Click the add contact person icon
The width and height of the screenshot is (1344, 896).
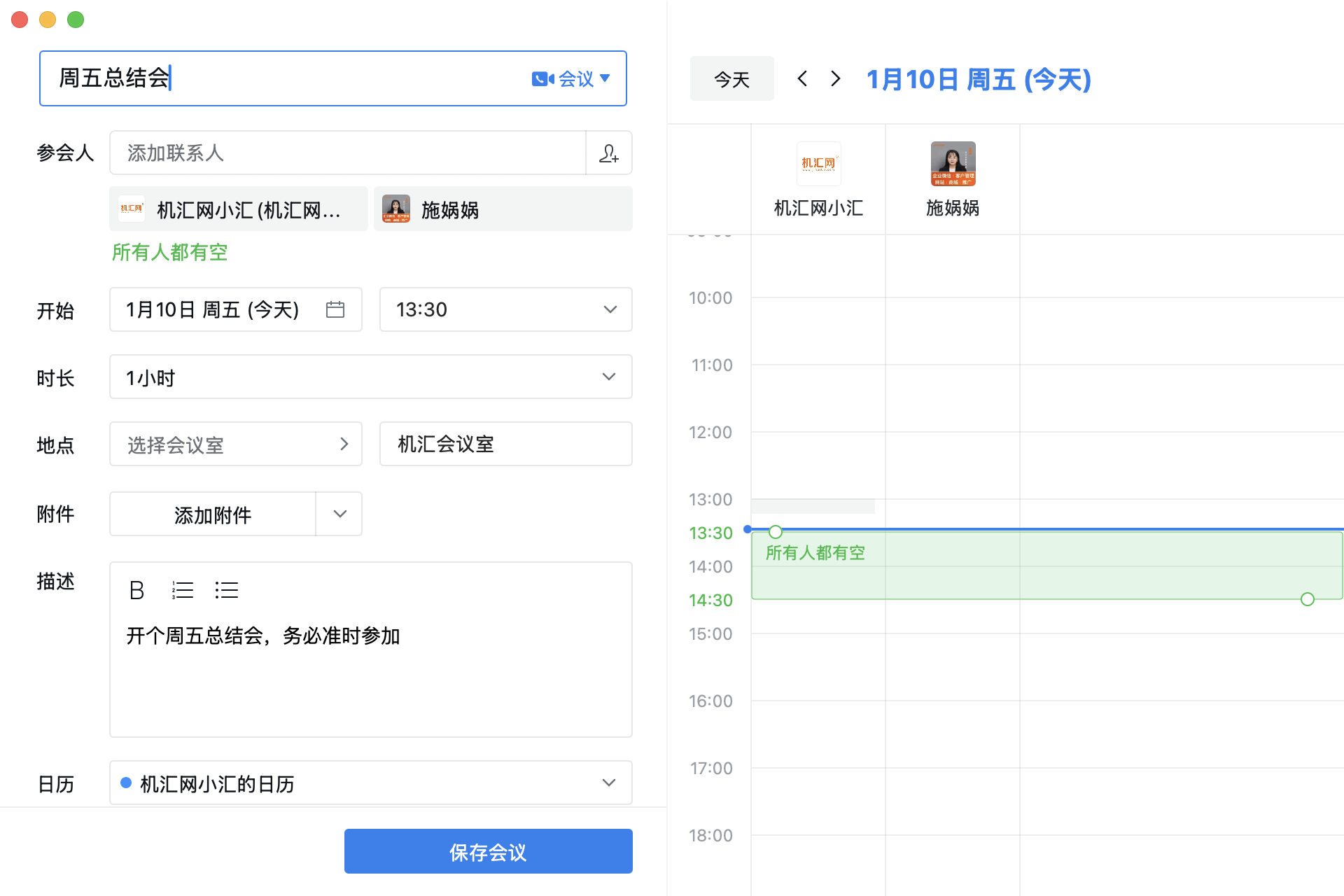click(x=608, y=153)
